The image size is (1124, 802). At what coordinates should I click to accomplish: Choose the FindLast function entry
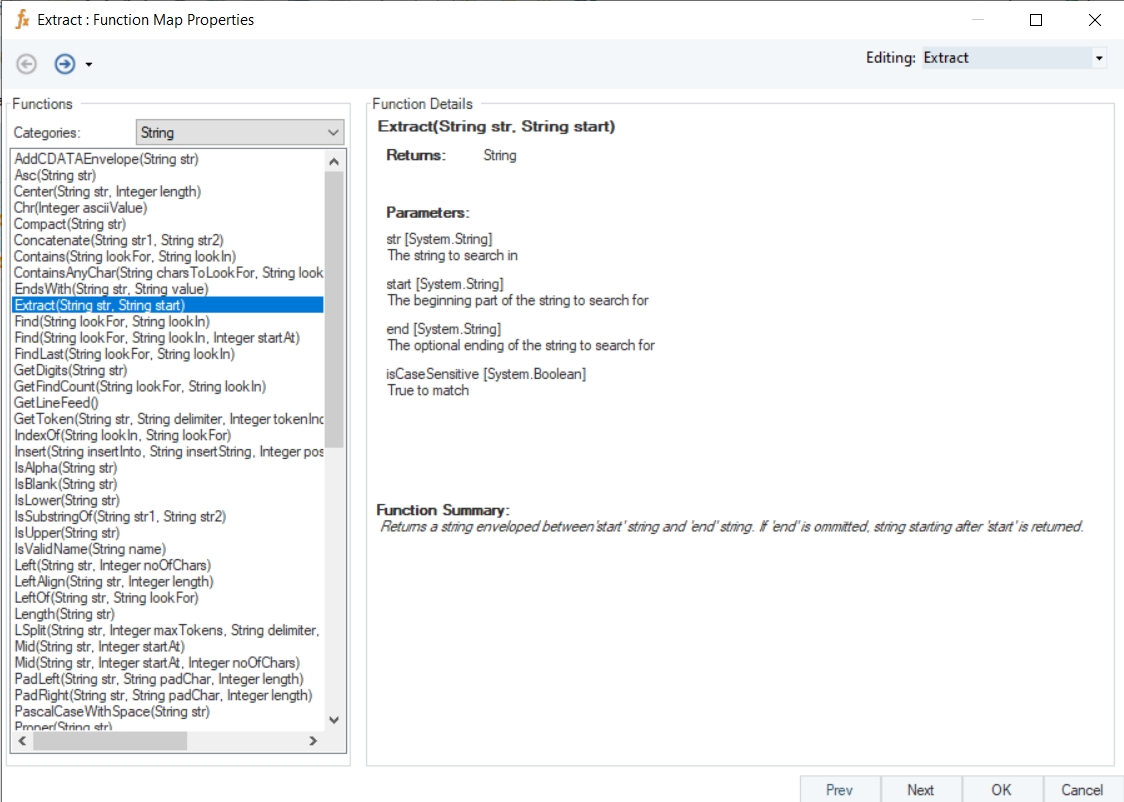(124, 354)
